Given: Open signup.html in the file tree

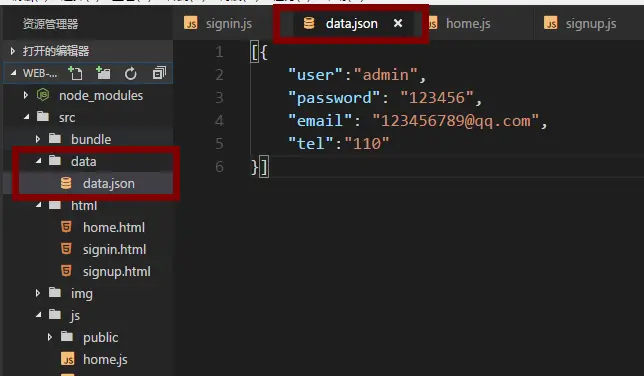Looking at the screenshot, I should click(x=88, y=271).
